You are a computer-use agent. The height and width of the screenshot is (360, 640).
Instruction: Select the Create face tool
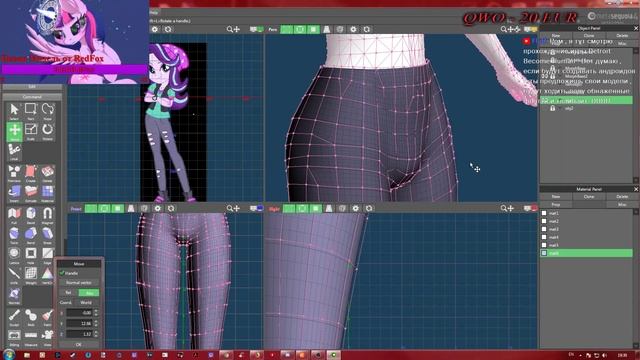[x=31, y=173]
